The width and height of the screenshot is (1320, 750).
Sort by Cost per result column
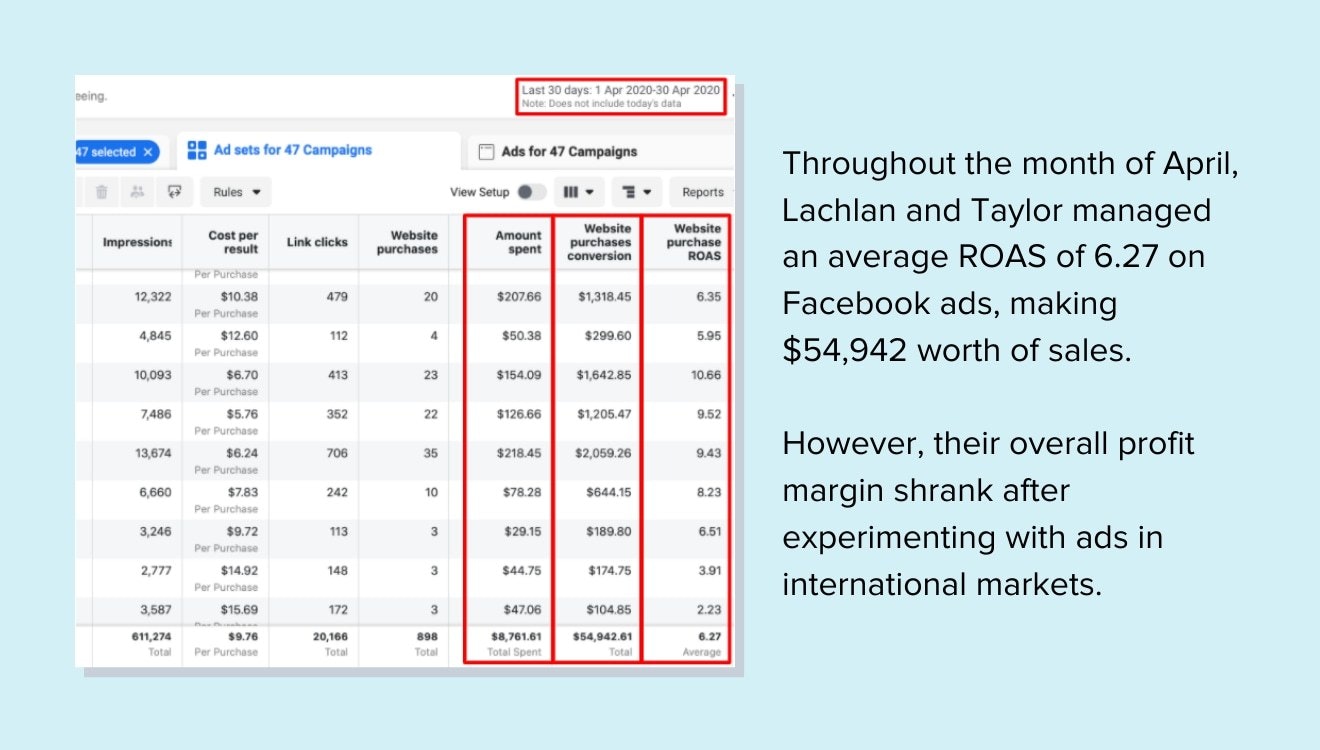232,242
